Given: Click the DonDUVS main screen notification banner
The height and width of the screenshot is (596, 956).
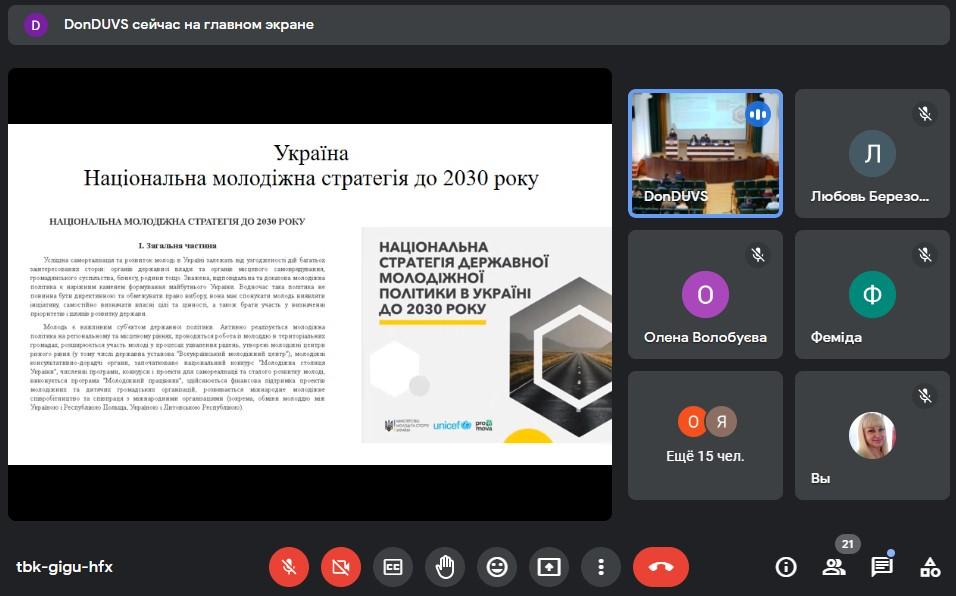Looking at the screenshot, I should [478, 24].
